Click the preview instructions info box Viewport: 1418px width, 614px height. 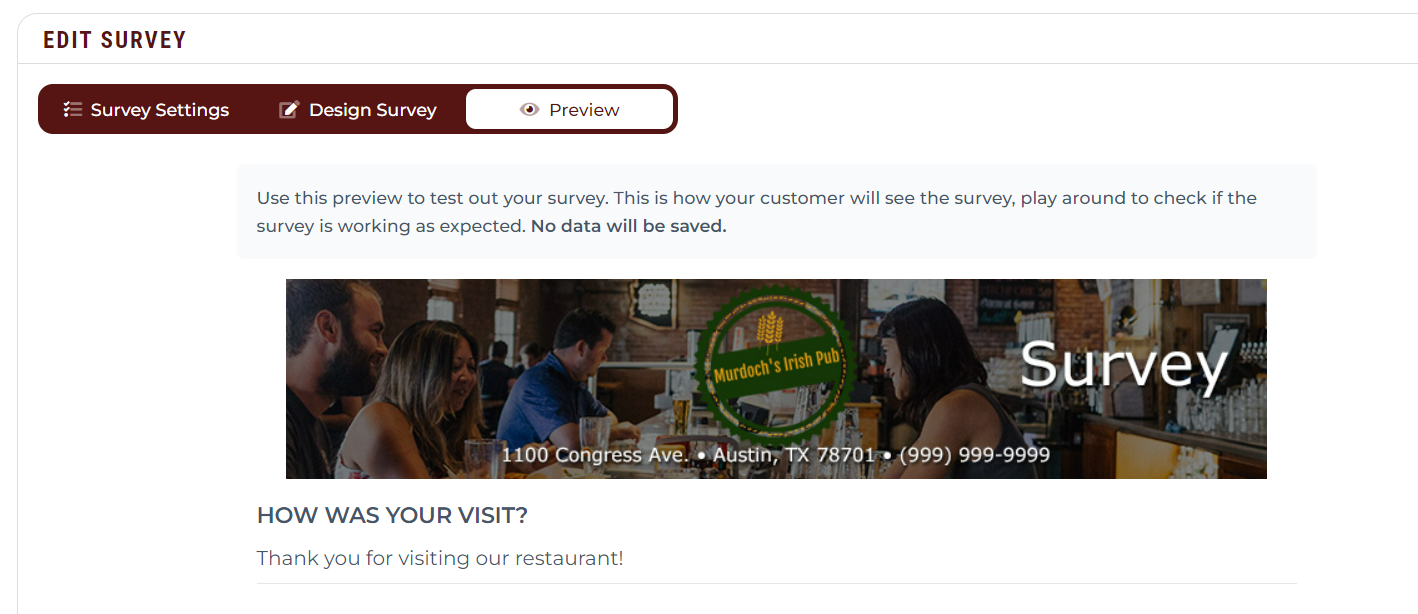[x=777, y=212]
